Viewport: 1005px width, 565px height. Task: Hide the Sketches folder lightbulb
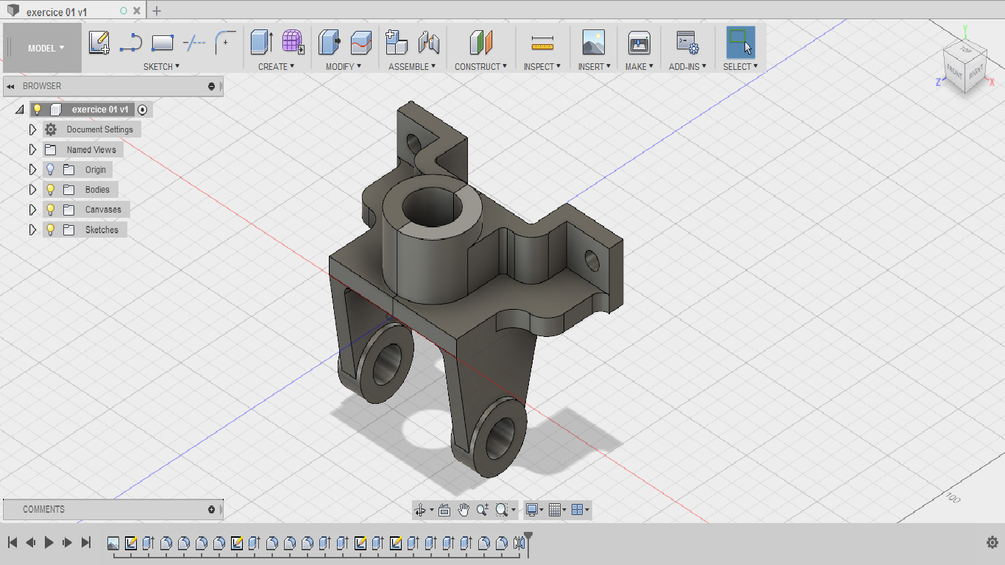tap(50, 229)
